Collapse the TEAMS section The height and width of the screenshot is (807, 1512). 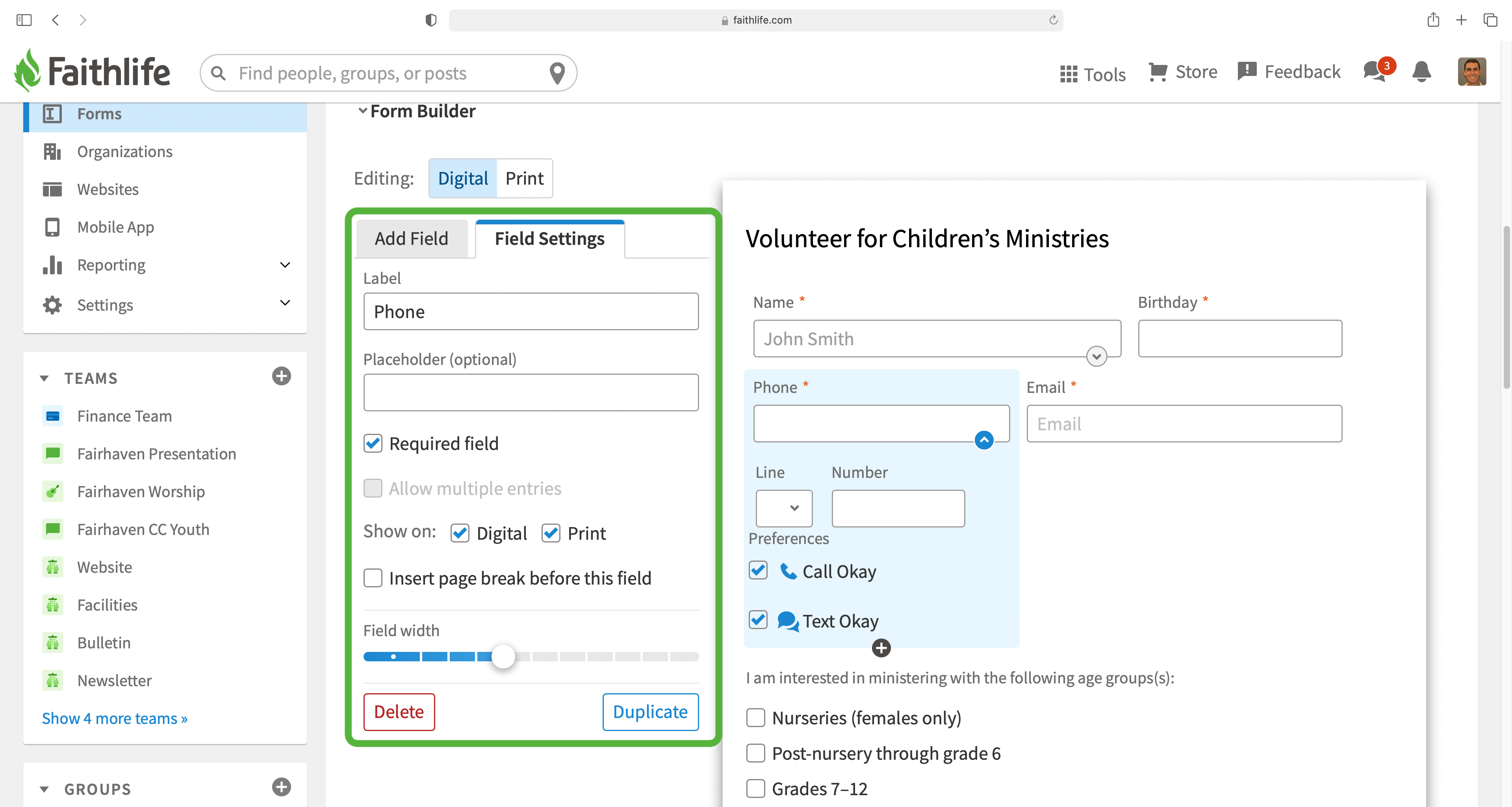(44, 378)
